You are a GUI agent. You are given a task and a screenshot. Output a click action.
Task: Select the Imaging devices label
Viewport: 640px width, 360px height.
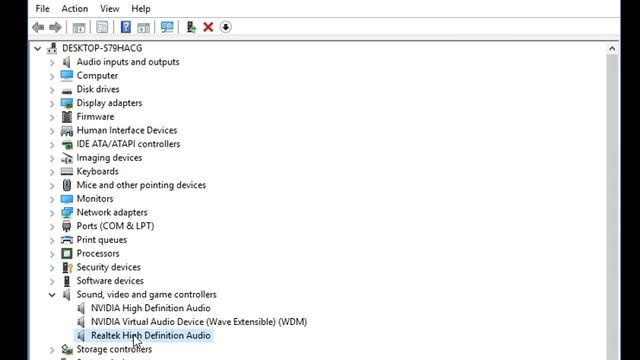tap(109, 158)
